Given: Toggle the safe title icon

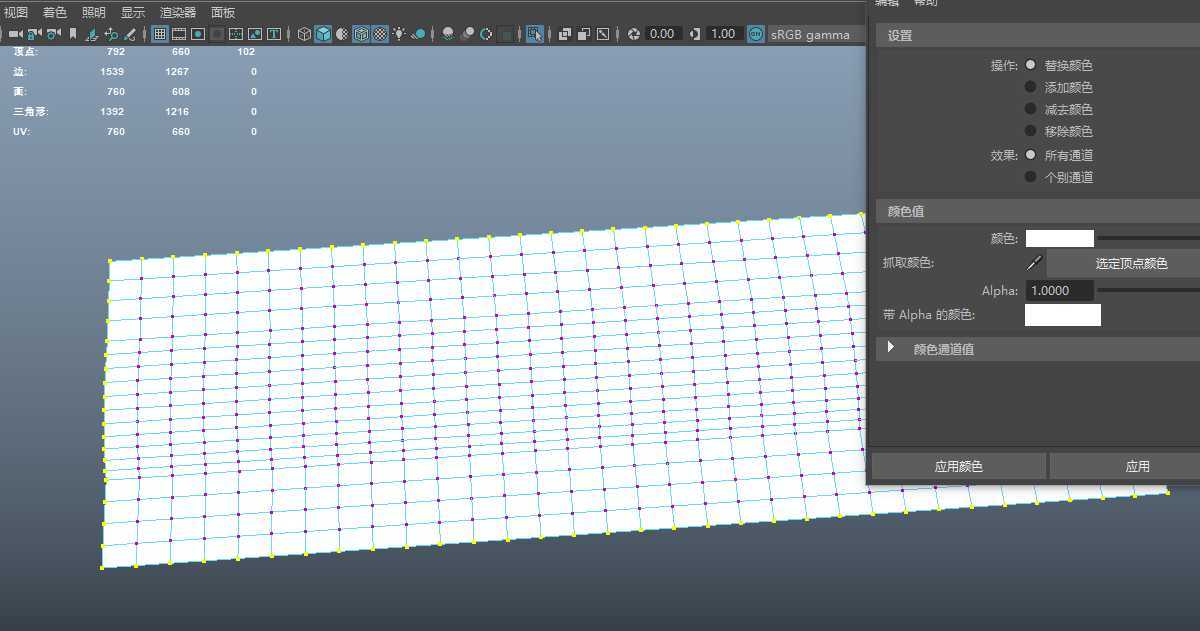Looking at the screenshot, I should coord(274,34).
